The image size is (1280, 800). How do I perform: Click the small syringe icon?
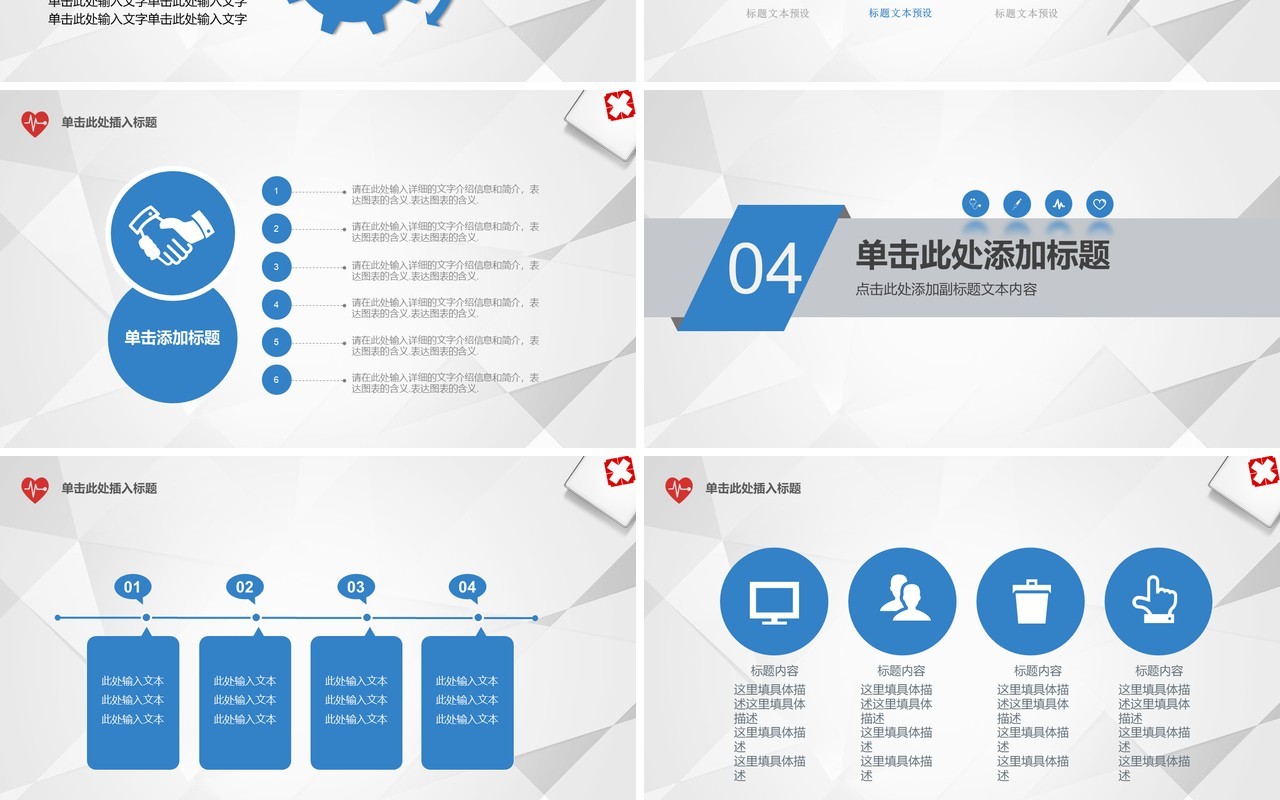1017,204
